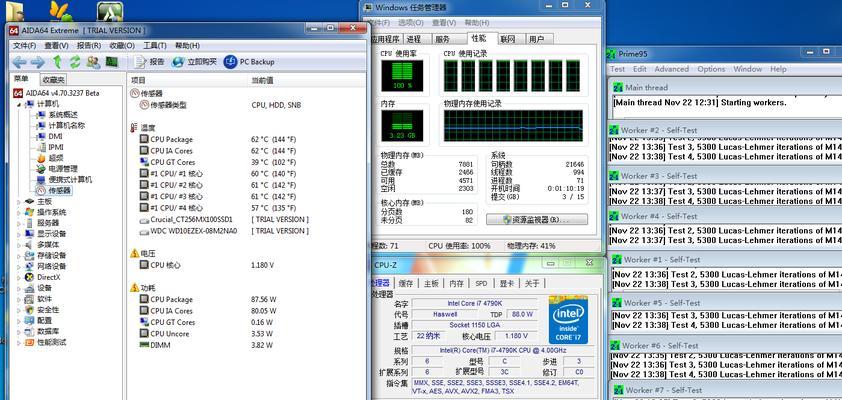Select Crucial_CT256MX100SSD1 row

coord(247,220)
